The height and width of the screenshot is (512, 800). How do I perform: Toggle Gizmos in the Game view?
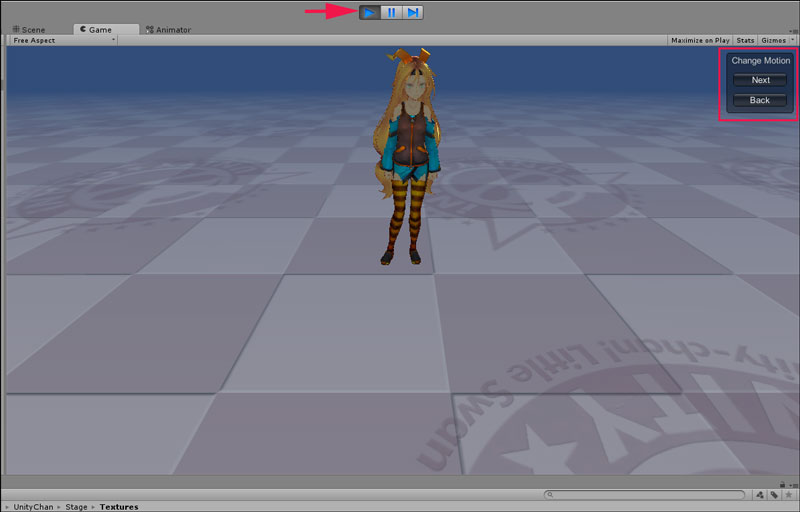pos(773,40)
